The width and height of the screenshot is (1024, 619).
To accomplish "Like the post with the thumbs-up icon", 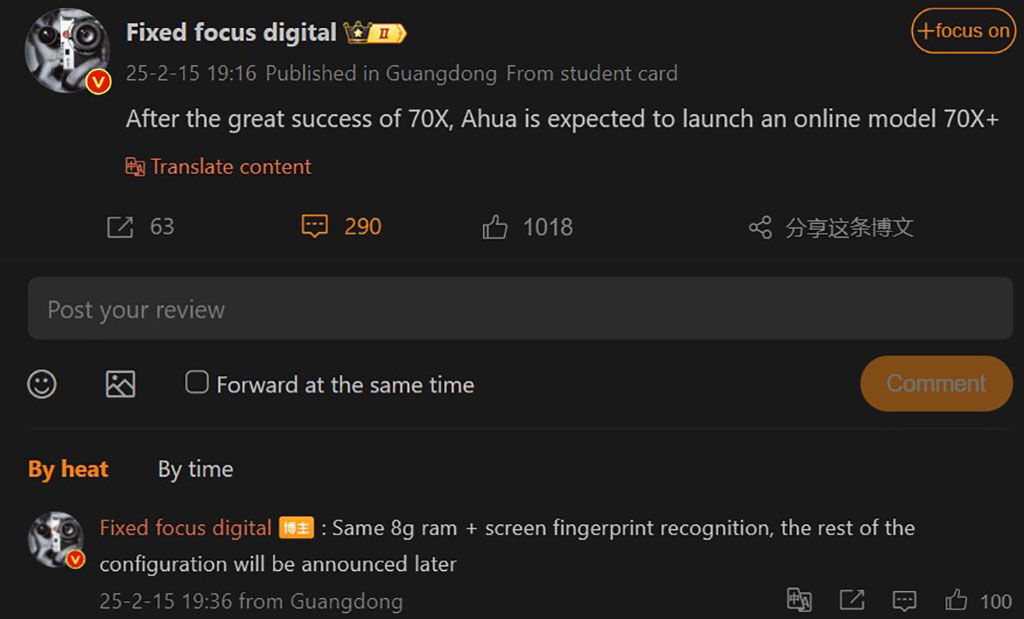I will point(495,228).
